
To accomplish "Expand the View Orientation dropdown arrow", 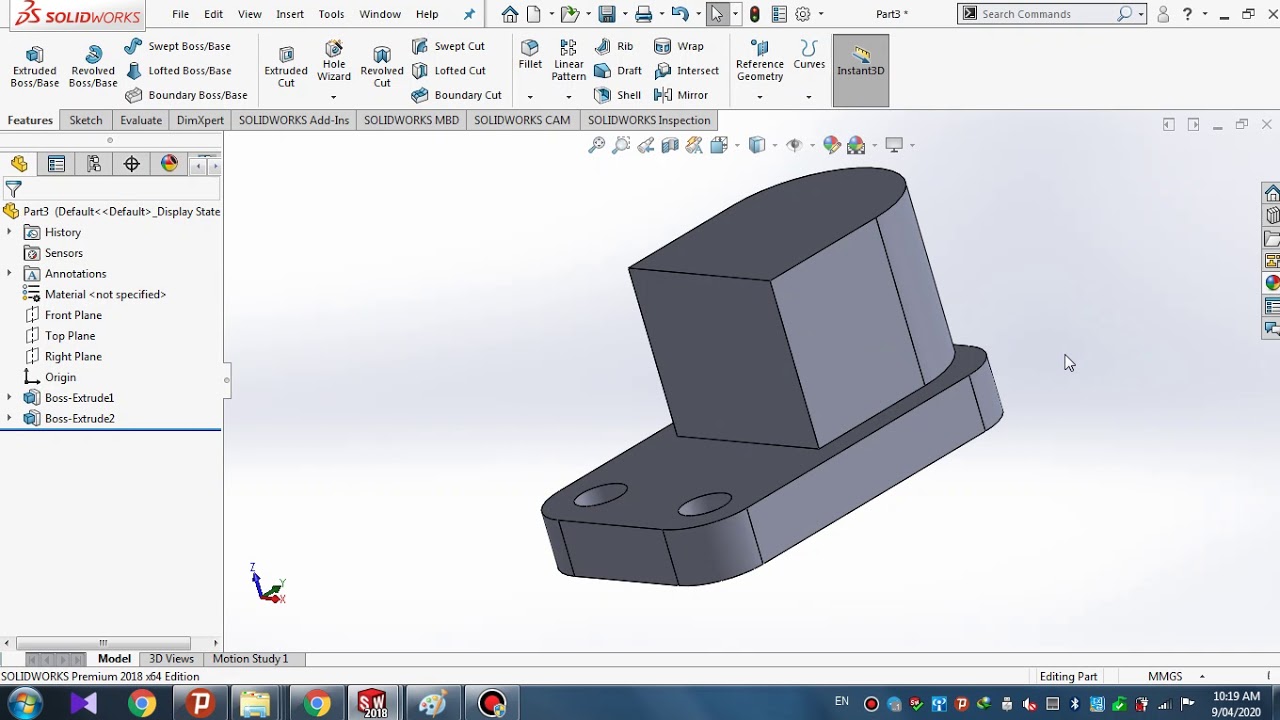I will (737, 146).
